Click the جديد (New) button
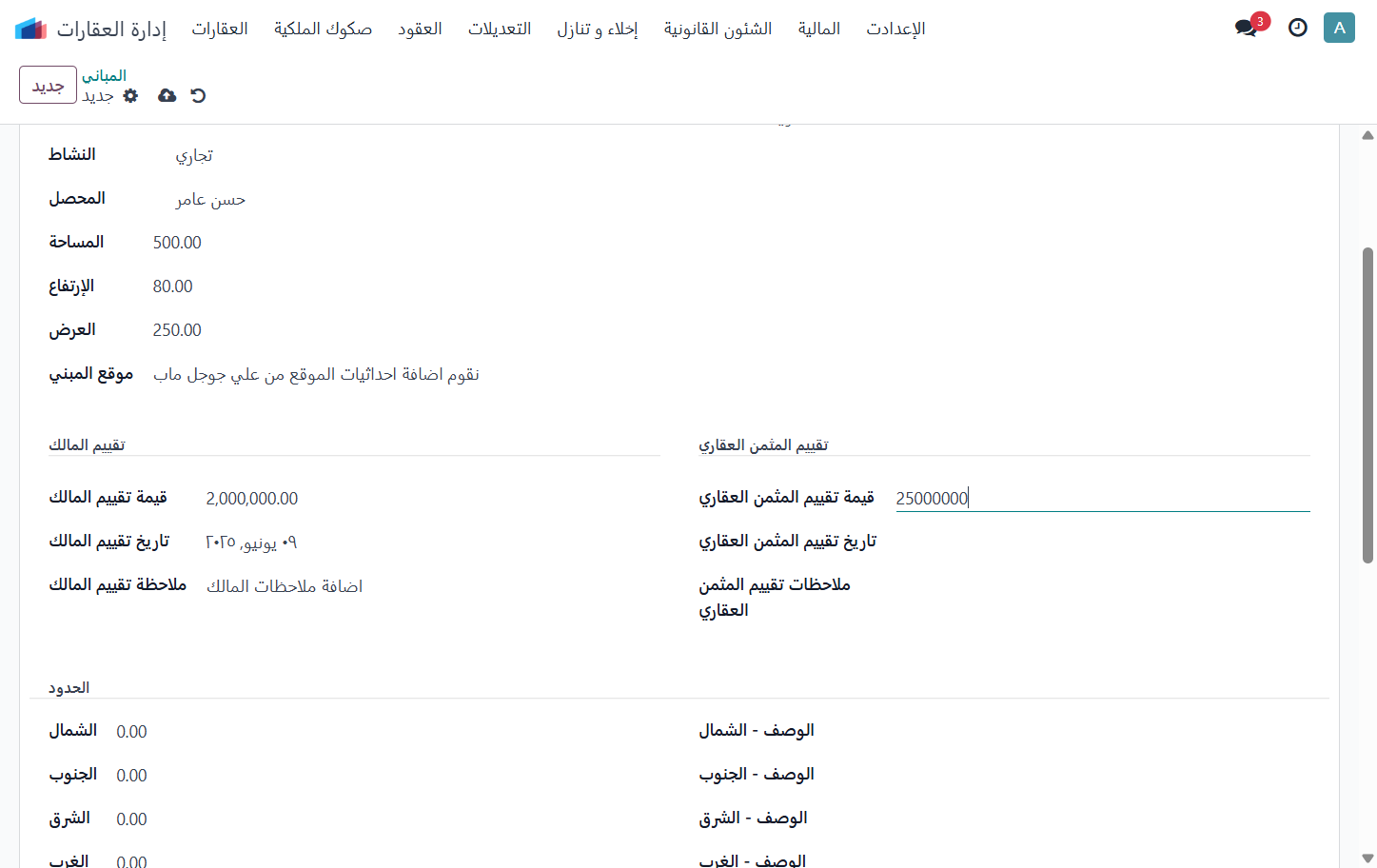The image size is (1377, 868). click(48, 85)
